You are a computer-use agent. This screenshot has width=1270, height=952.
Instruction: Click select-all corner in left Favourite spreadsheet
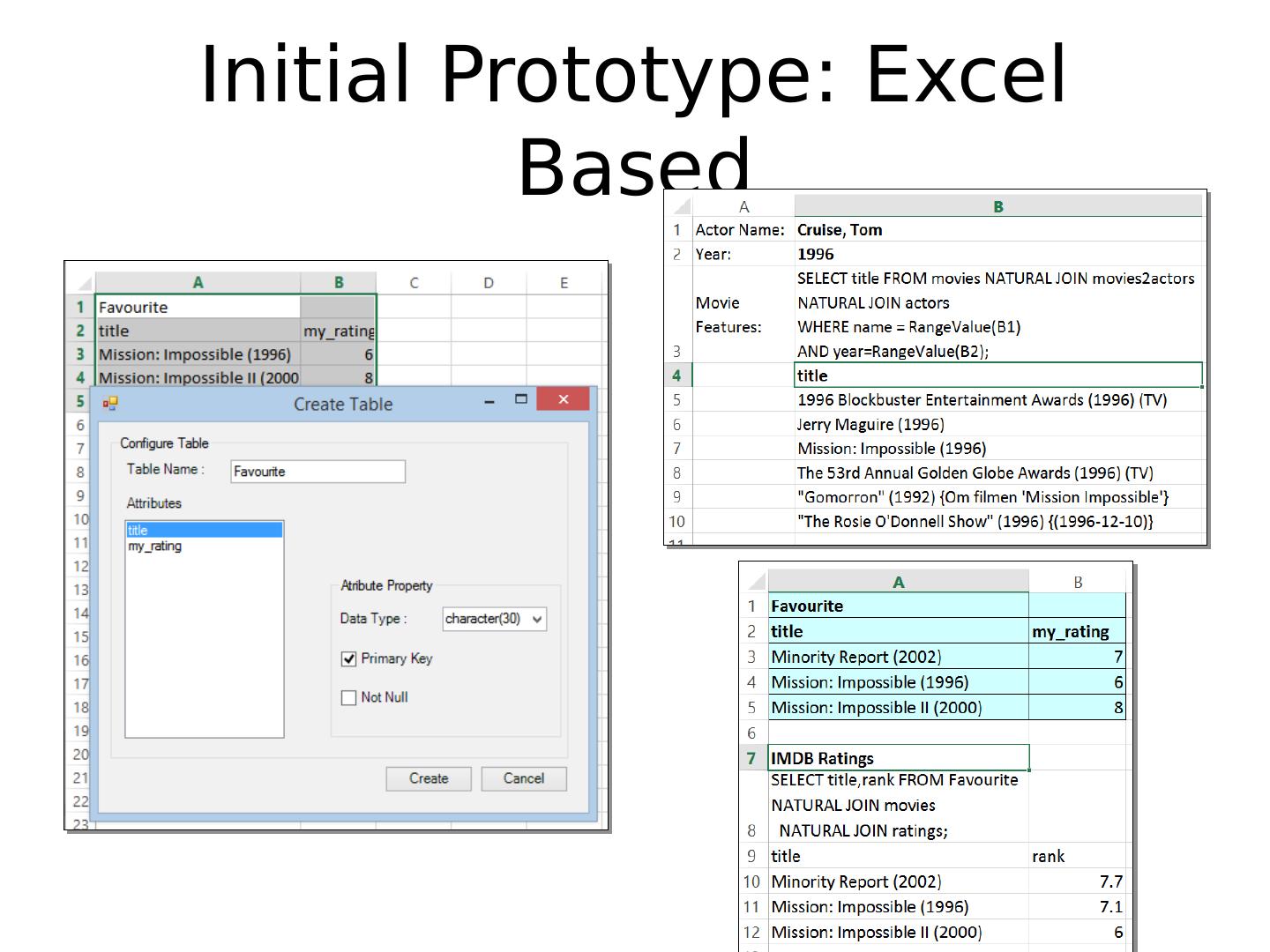click(83, 283)
